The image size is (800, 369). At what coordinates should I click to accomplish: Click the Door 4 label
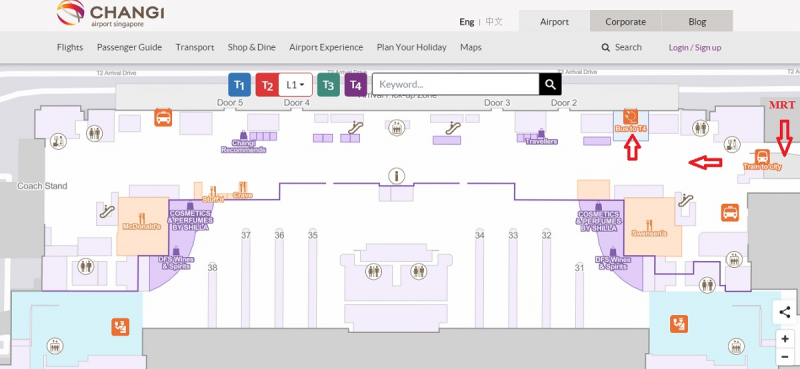297,103
